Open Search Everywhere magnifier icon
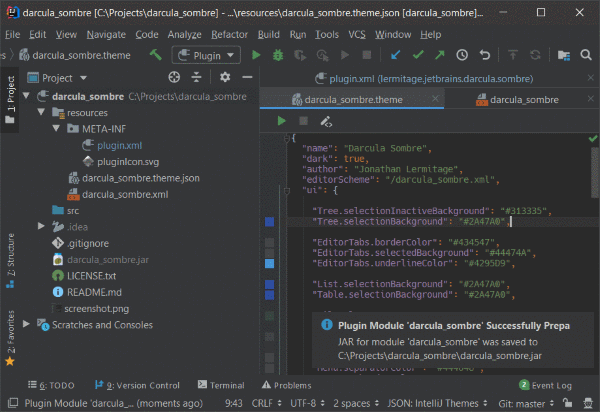 [x=586, y=55]
